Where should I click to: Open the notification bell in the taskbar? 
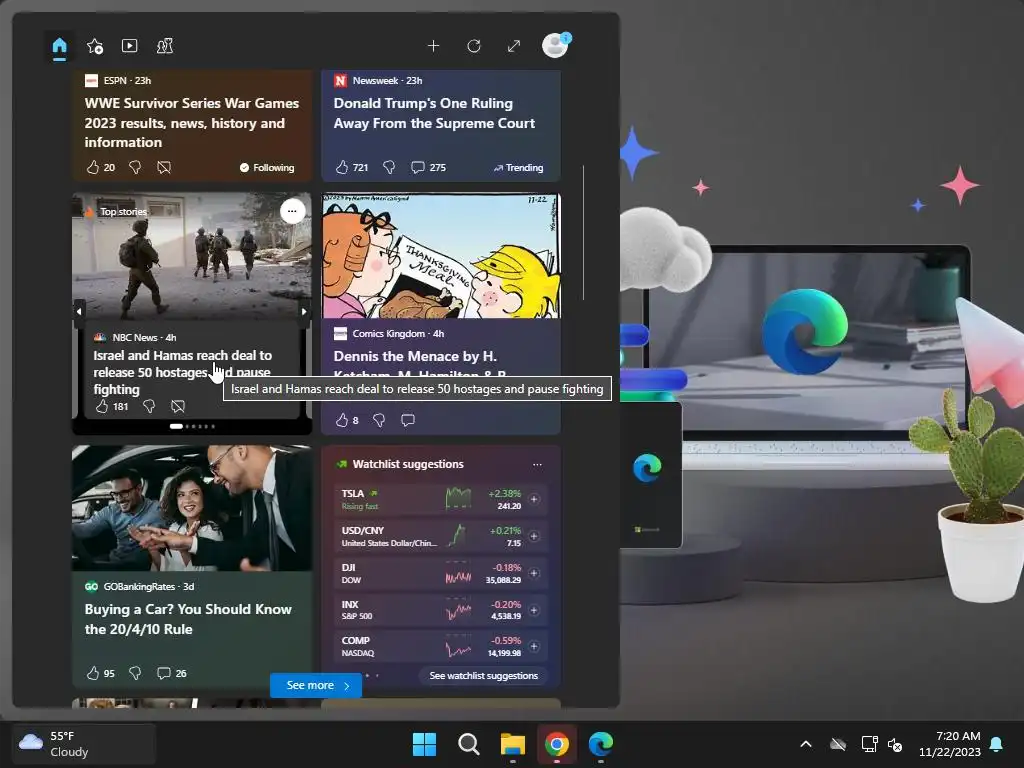pos(997,744)
